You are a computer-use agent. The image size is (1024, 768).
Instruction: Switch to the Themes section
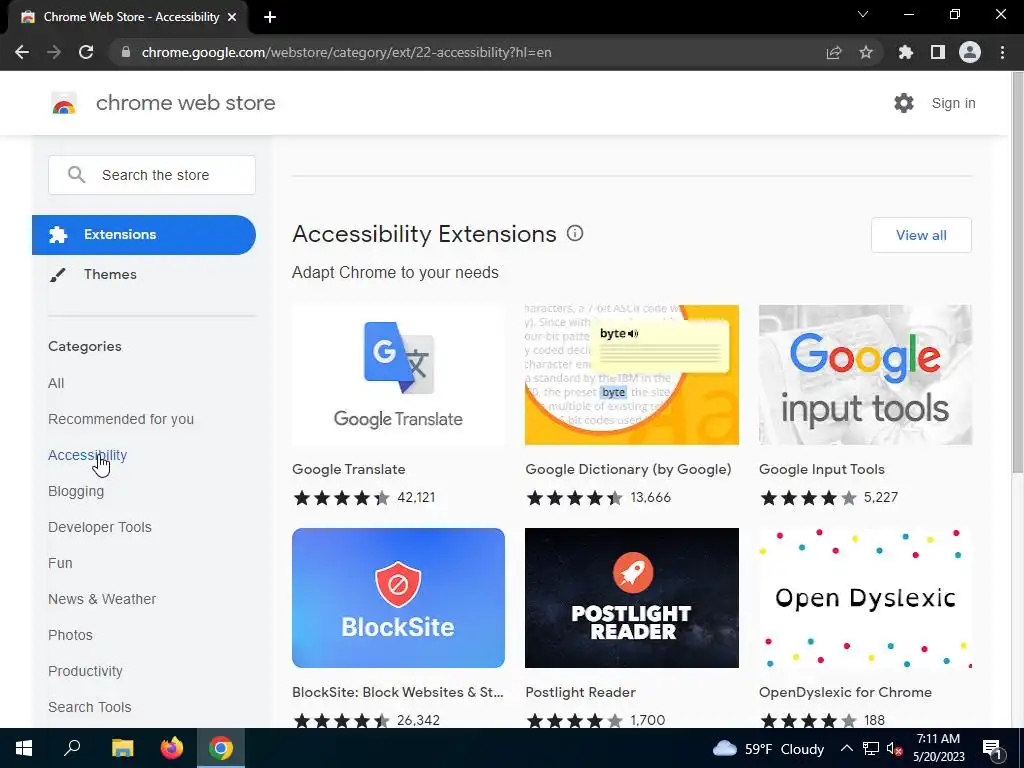pos(110,274)
